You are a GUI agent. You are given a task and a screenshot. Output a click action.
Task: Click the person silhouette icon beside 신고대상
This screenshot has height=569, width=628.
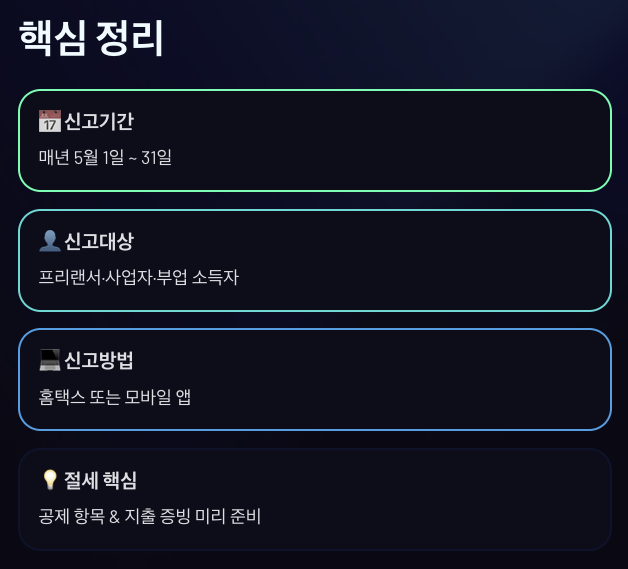click(x=50, y=241)
